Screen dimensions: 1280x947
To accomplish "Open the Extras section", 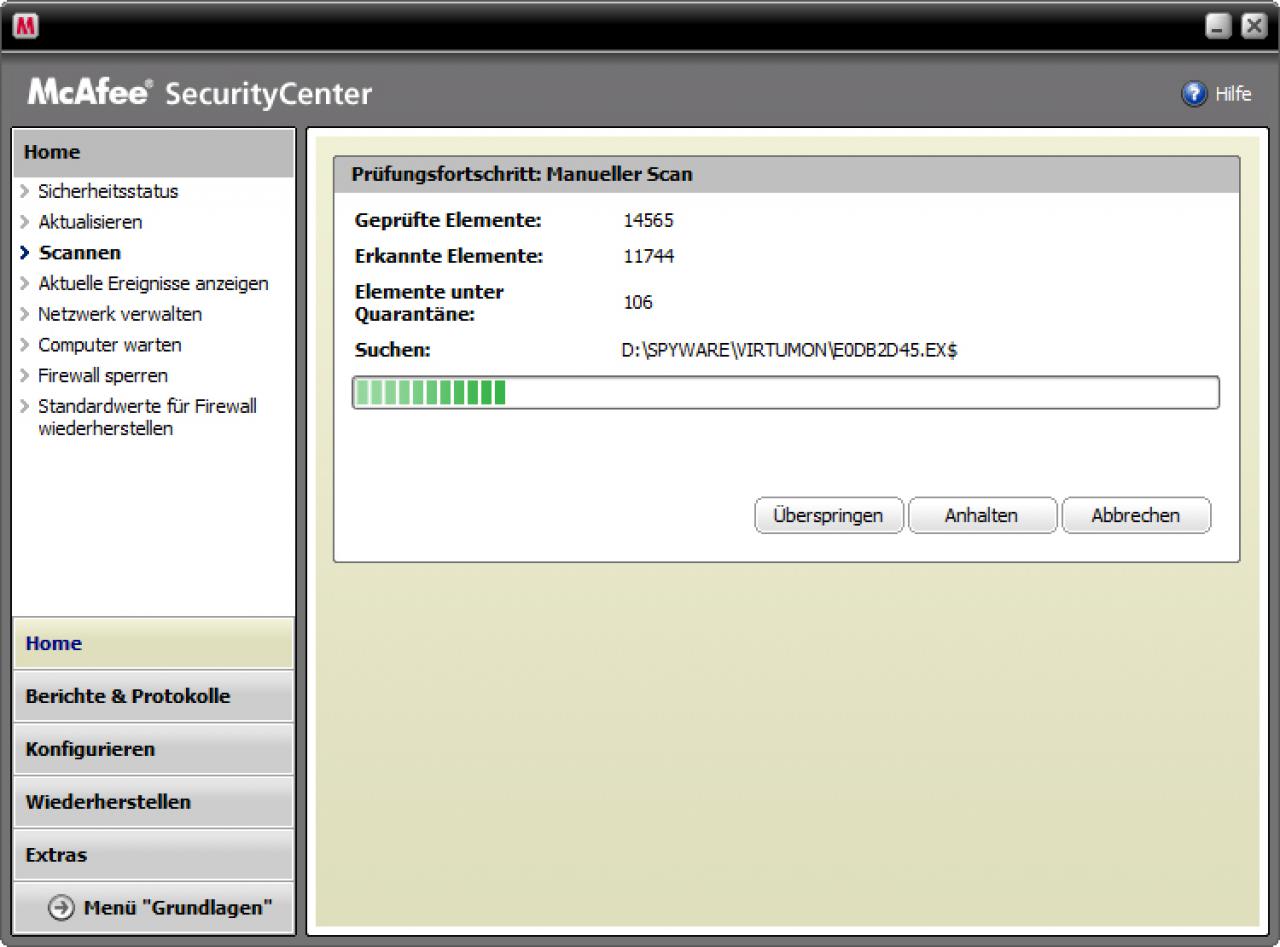I will pyautogui.click(x=153, y=855).
